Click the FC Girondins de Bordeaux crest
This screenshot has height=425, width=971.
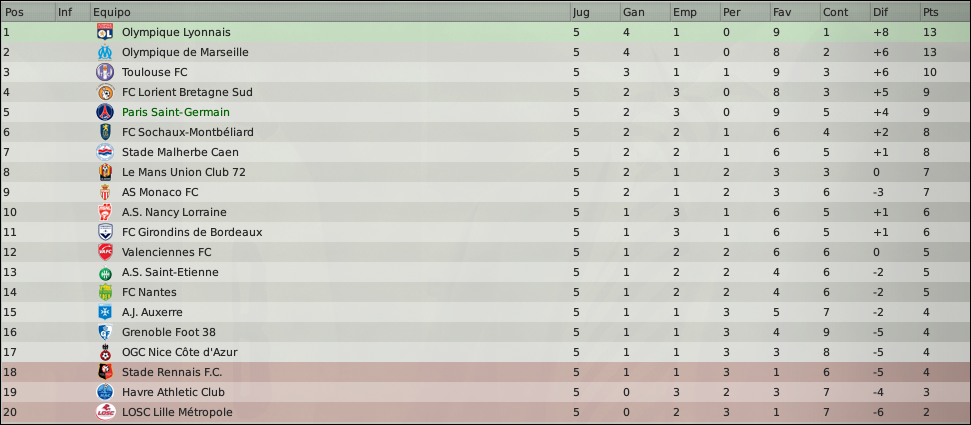pyautogui.click(x=105, y=232)
